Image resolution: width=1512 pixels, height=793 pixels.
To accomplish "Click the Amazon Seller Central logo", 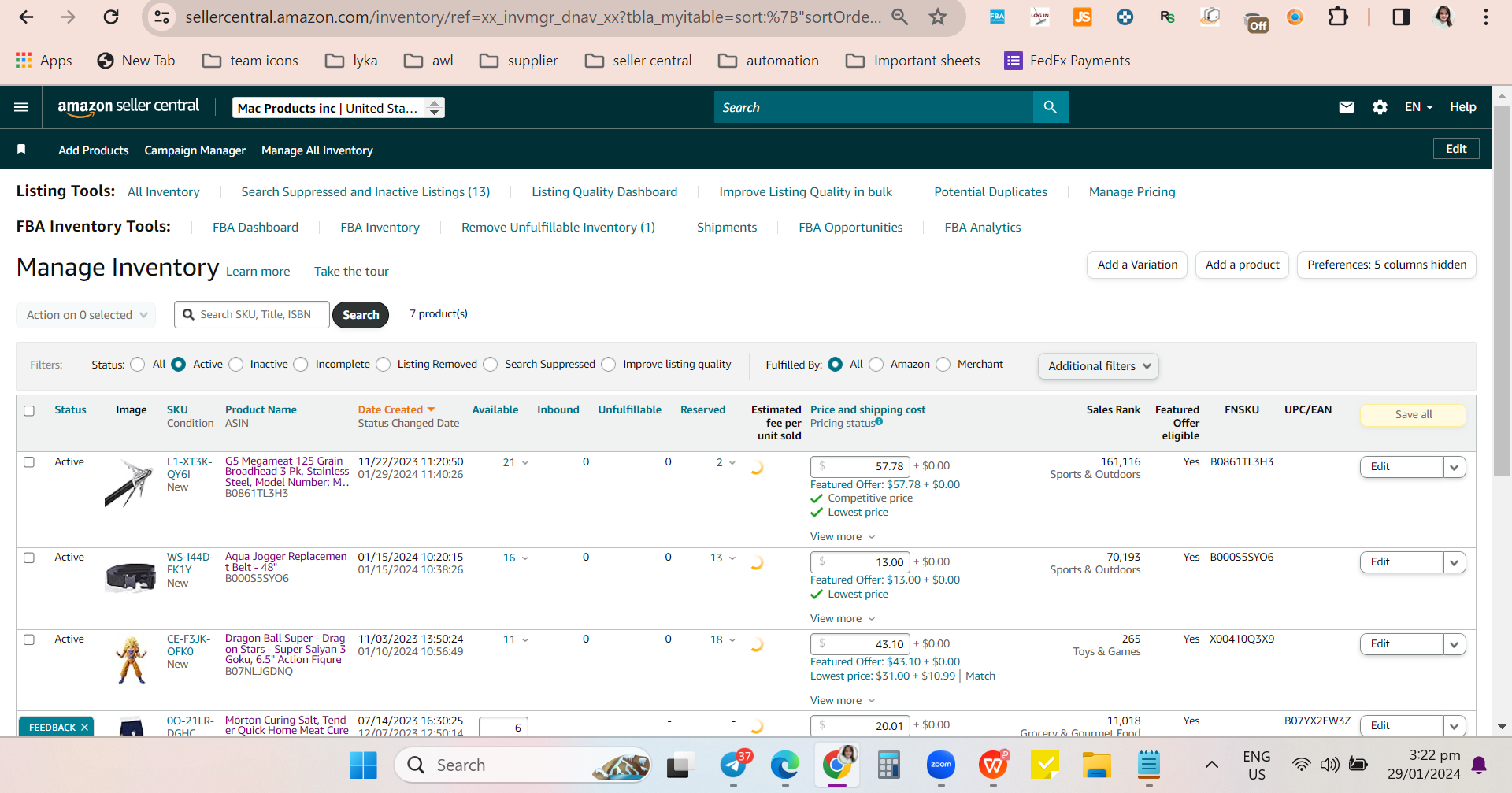I will click(x=128, y=107).
